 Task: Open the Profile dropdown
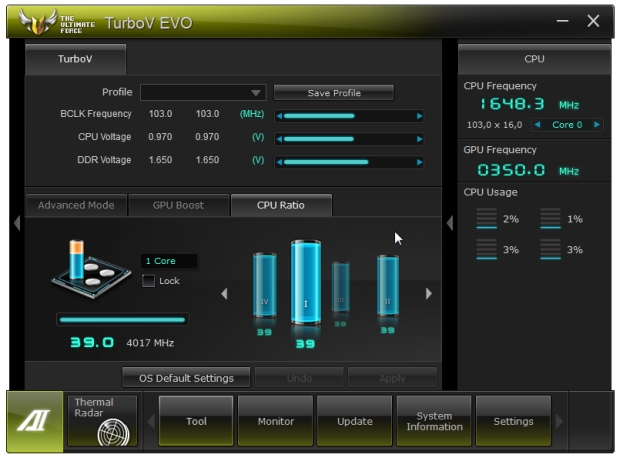coord(203,93)
